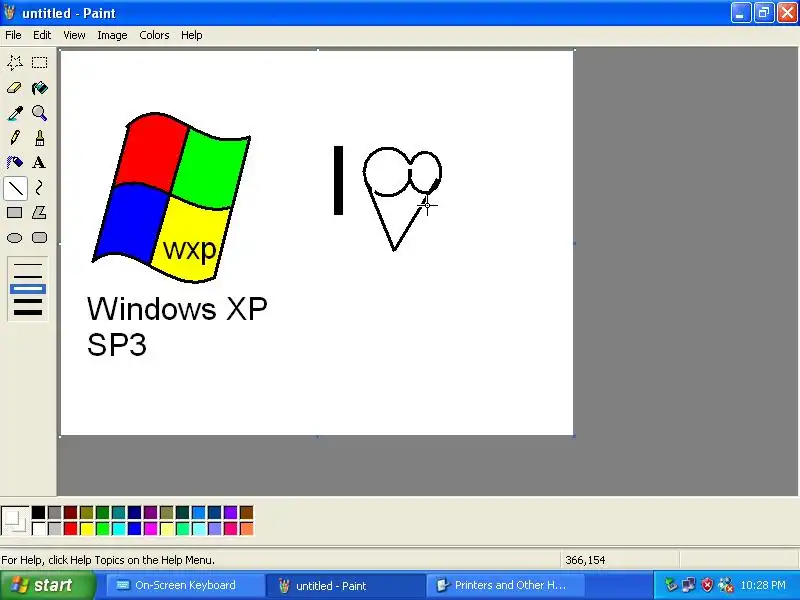Select the Rectangle shape tool
800x600 pixels.
[15, 213]
